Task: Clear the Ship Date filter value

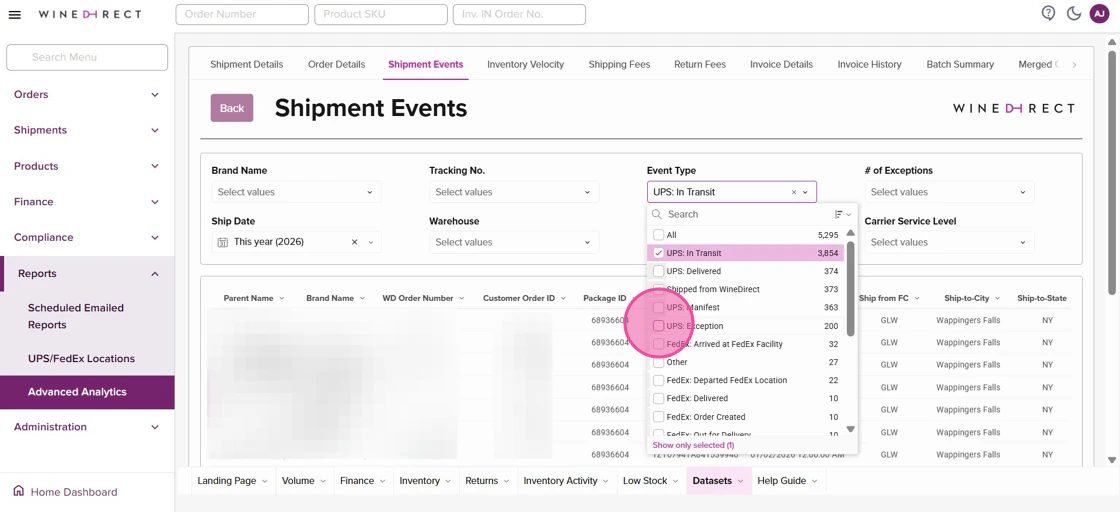Action: point(354,242)
